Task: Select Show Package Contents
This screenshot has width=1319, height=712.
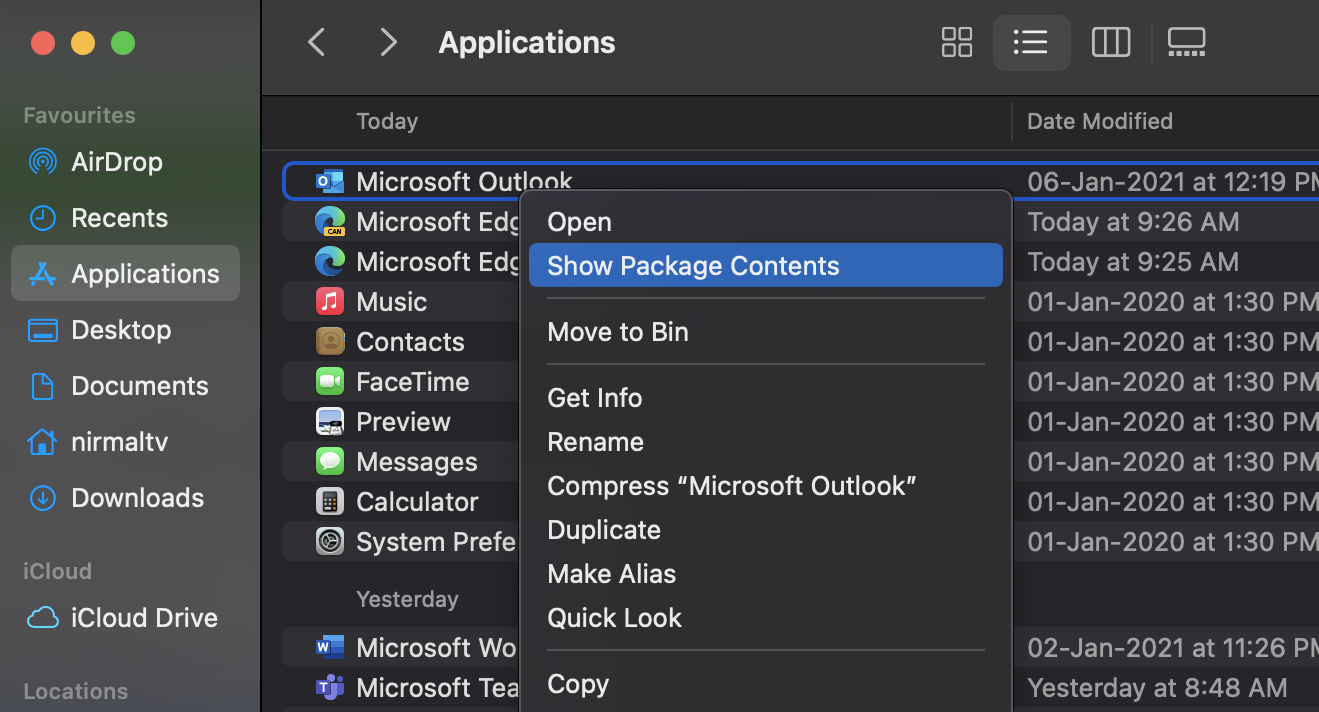Action: [765, 265]
